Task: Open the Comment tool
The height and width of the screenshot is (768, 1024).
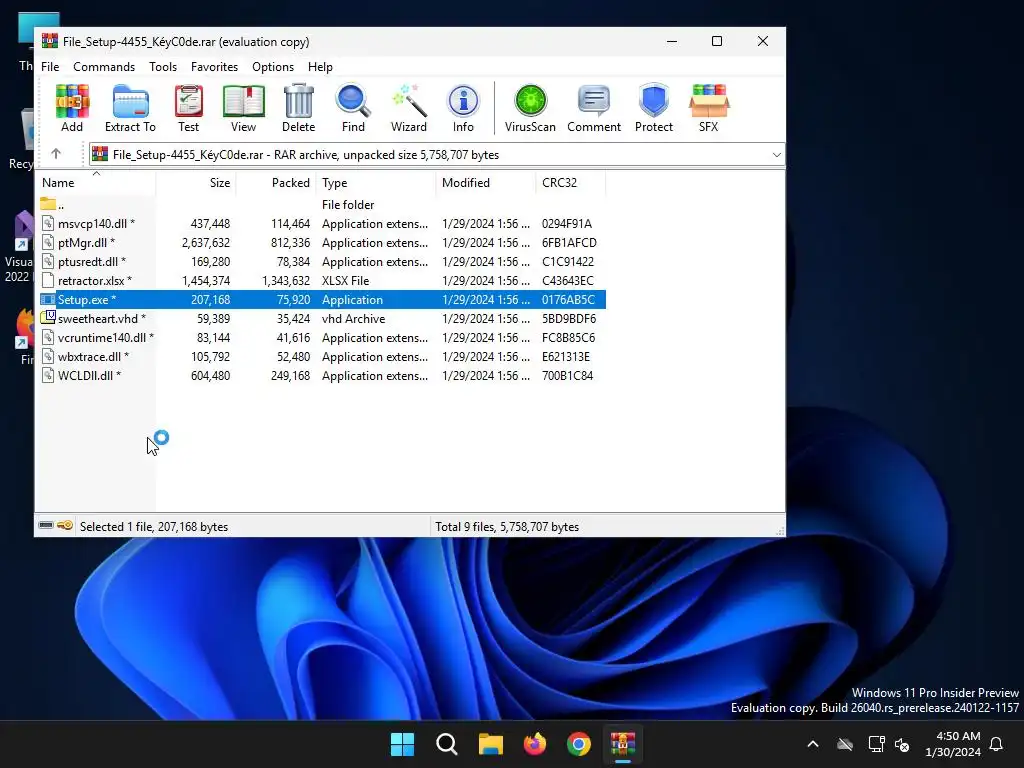Action: [x=594, y=108]
